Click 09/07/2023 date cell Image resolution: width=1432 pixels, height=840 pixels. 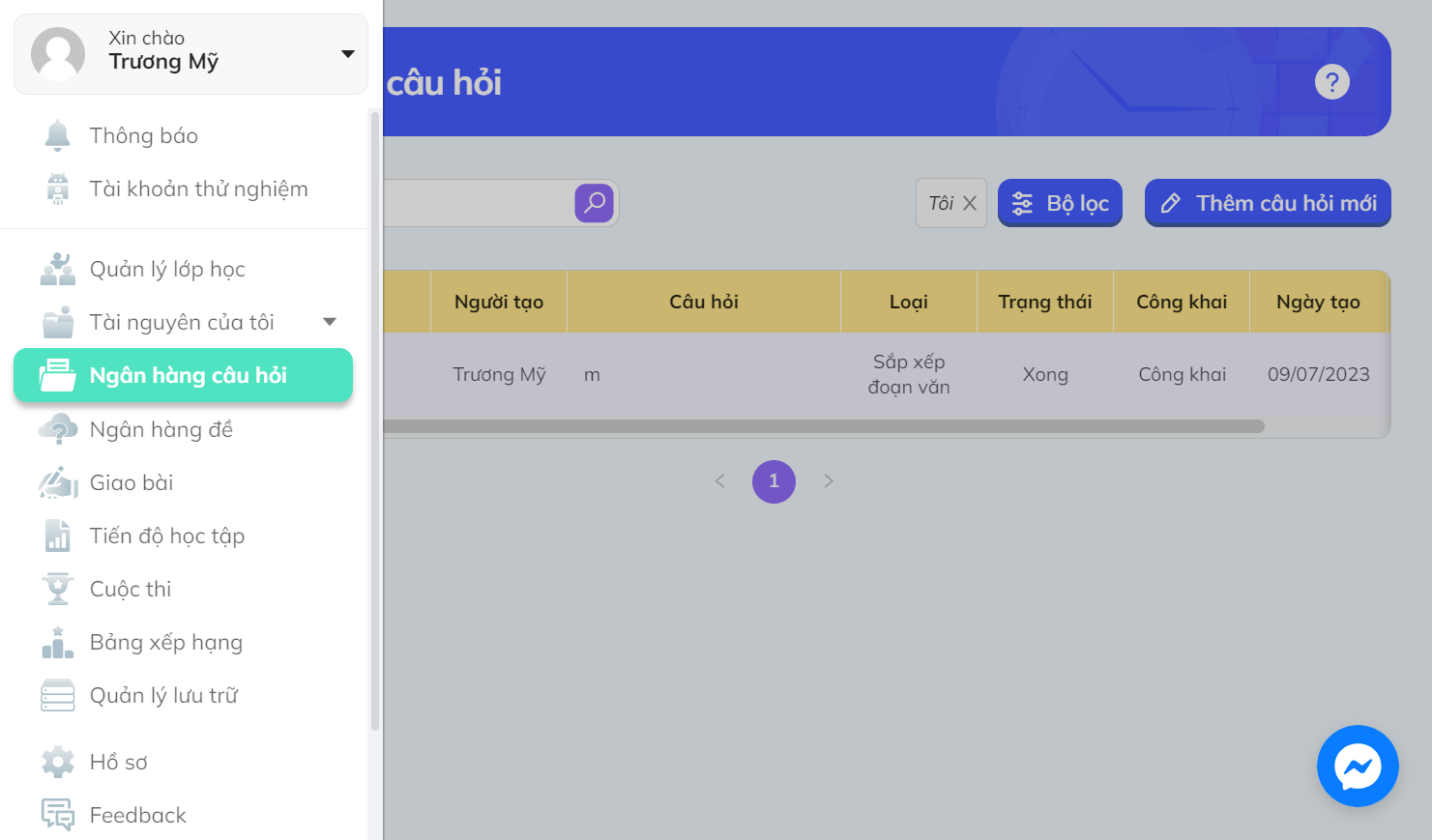tap(1318, 374)
